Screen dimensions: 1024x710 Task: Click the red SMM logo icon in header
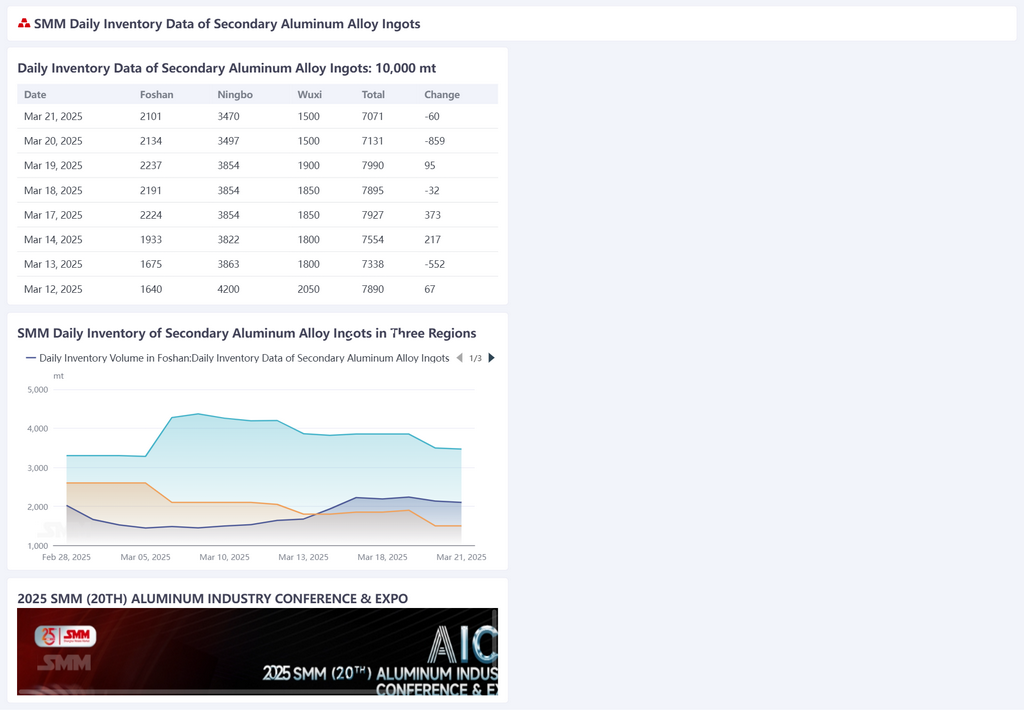(x=24, y=24)
